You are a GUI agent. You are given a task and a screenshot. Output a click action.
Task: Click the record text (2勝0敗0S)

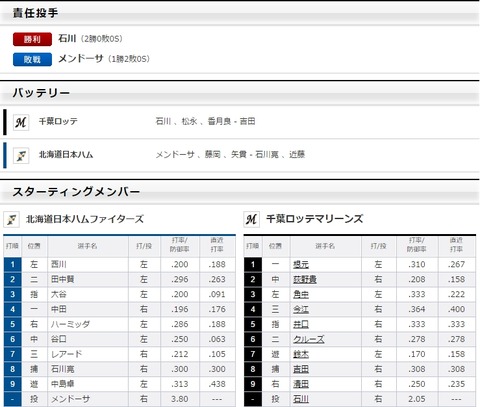point(101,39)
